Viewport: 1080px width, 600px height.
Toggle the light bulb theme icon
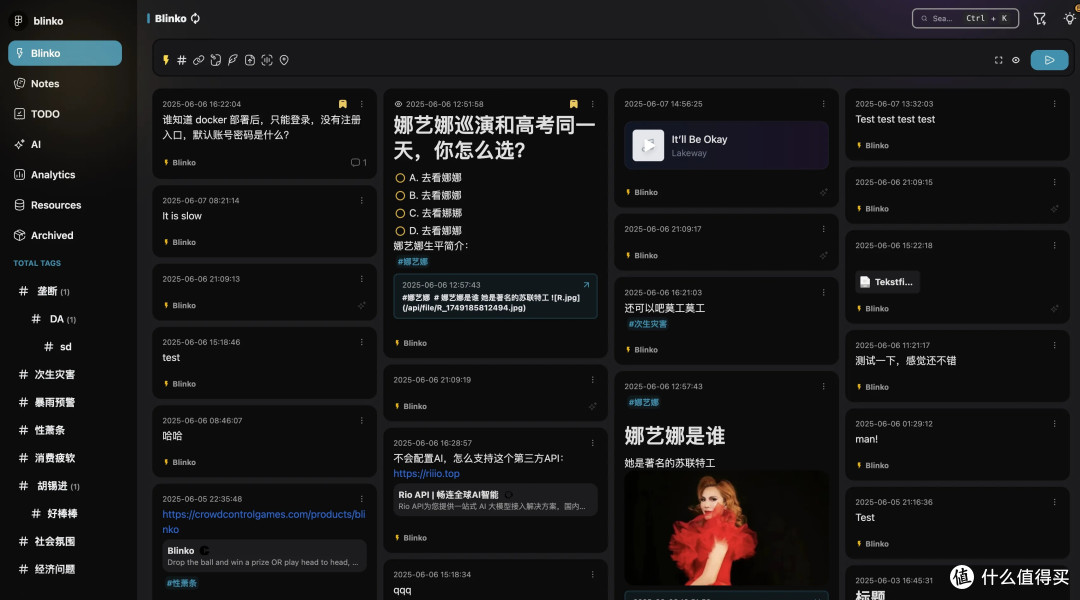tap(1070, 19)
